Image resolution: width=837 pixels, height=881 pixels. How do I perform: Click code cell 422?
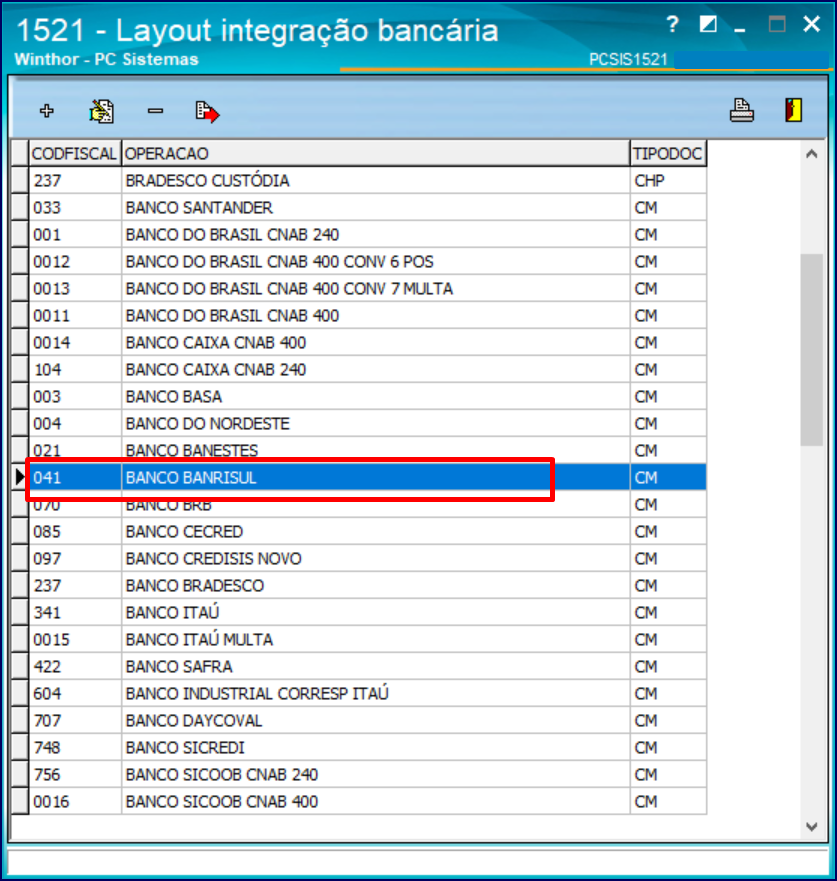[75, 666]
